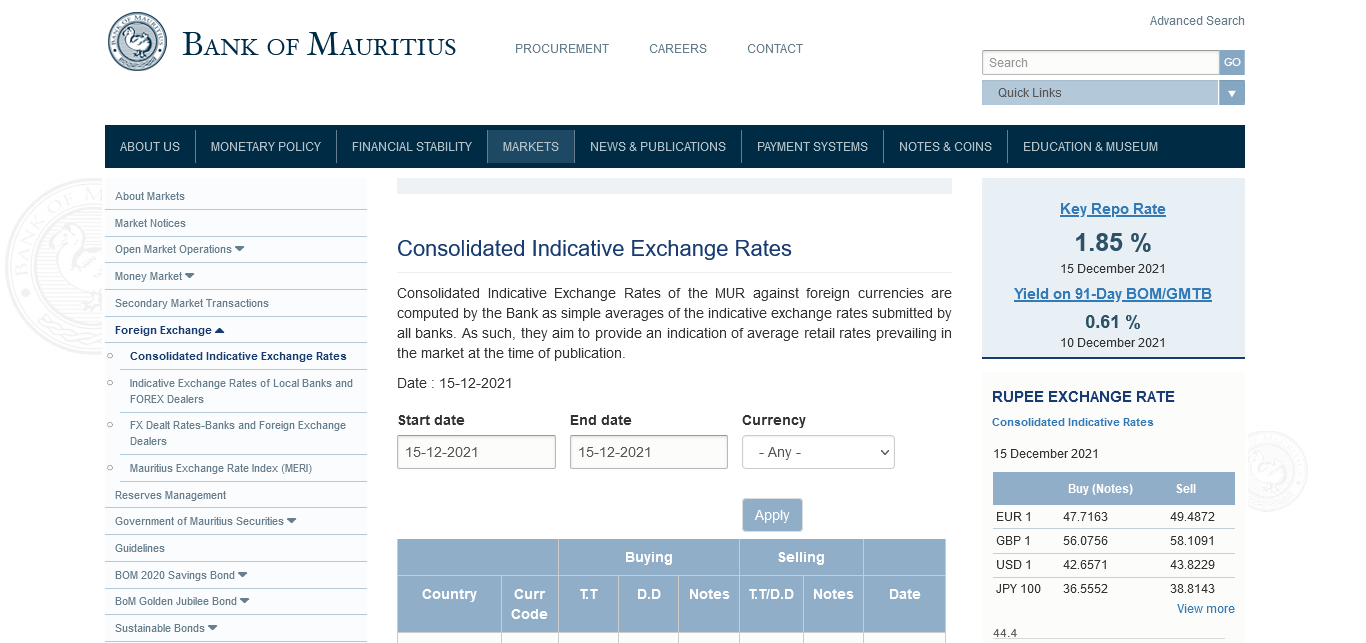
Task: Click in the Search text box
Action: [x=1100, y=63]
